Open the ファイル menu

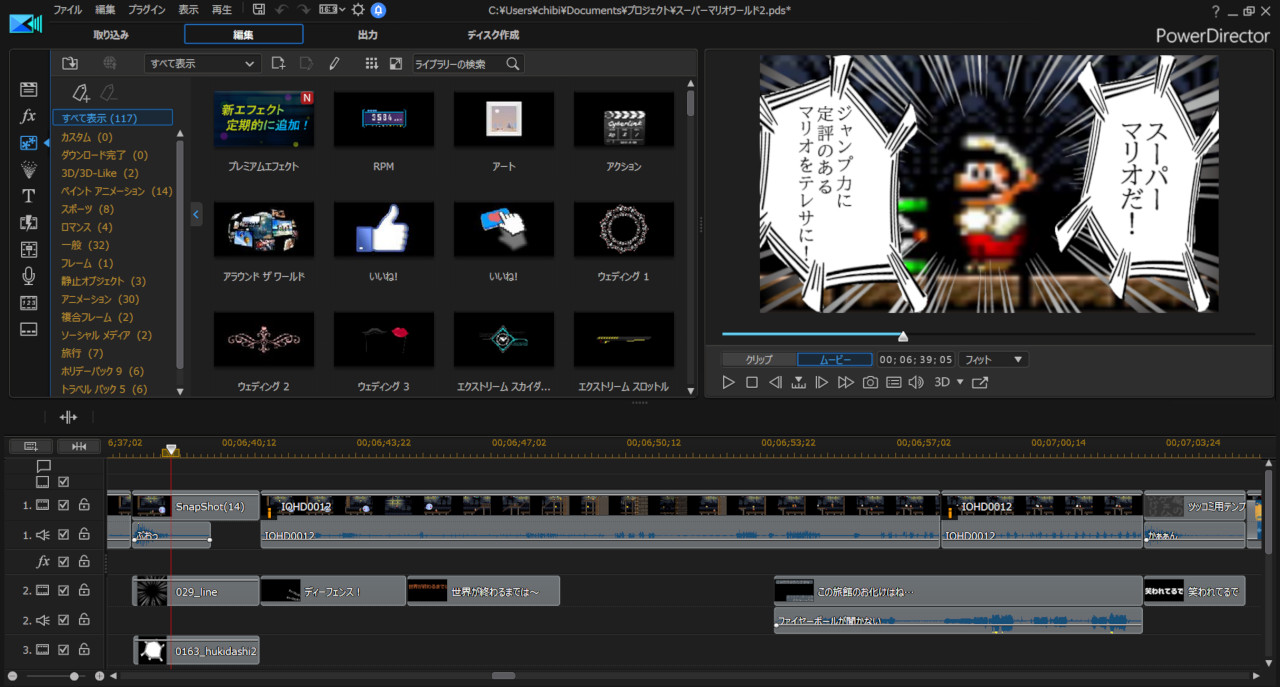coord(68,9)
